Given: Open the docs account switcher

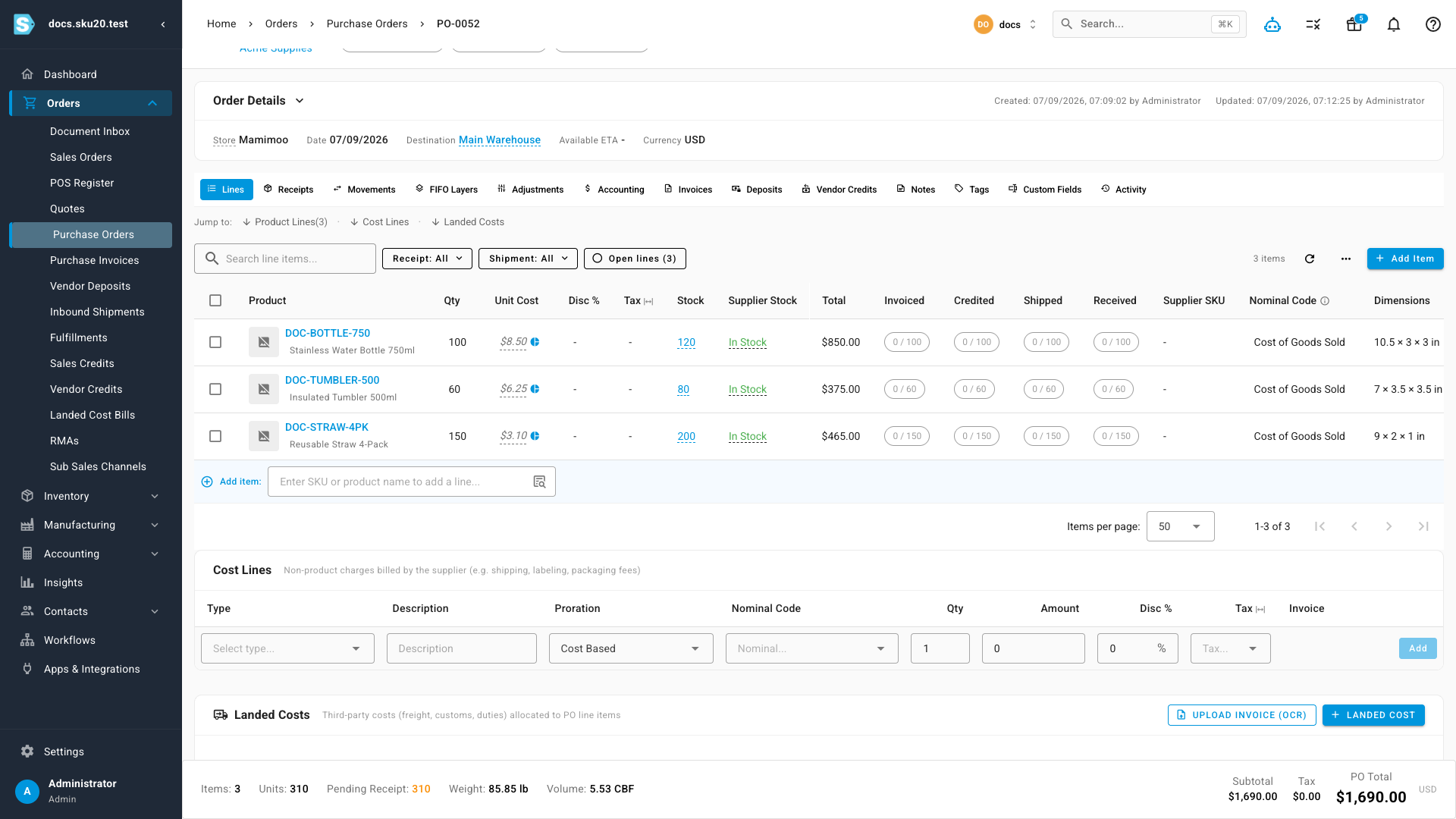Looking at the screenshot, I should pos(1005,24).
